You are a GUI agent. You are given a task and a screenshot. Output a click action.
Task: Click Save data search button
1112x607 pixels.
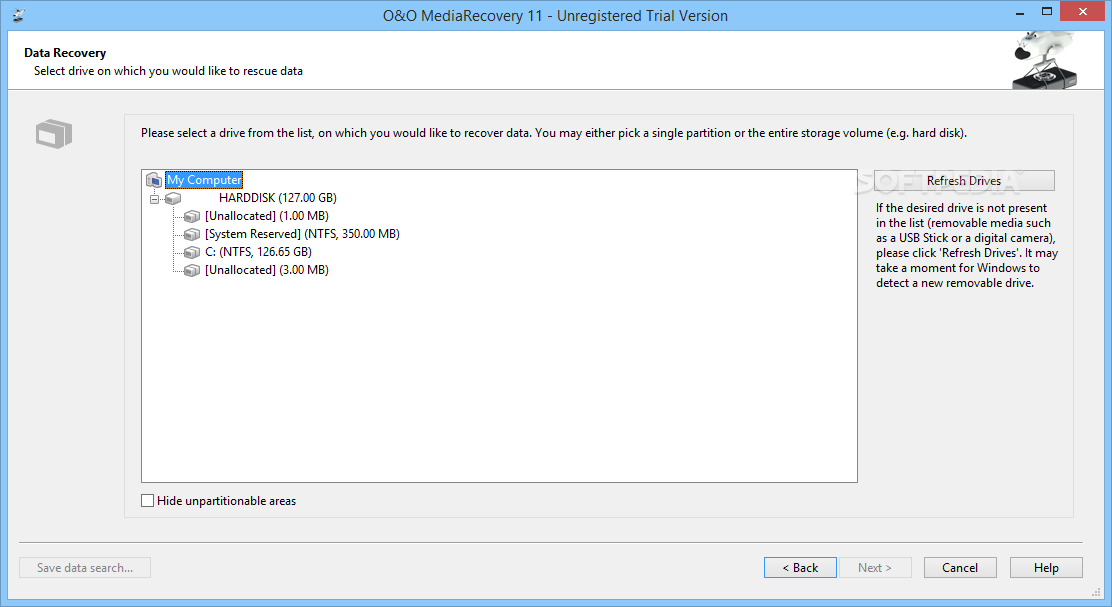85,567
